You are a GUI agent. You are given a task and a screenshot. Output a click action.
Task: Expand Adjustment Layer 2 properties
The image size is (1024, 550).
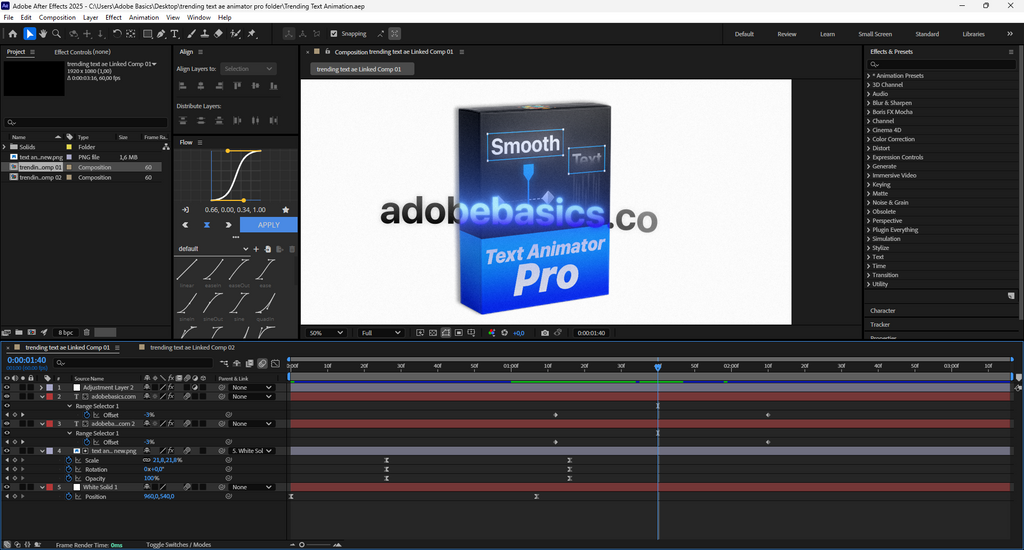(x=41, y=387)
